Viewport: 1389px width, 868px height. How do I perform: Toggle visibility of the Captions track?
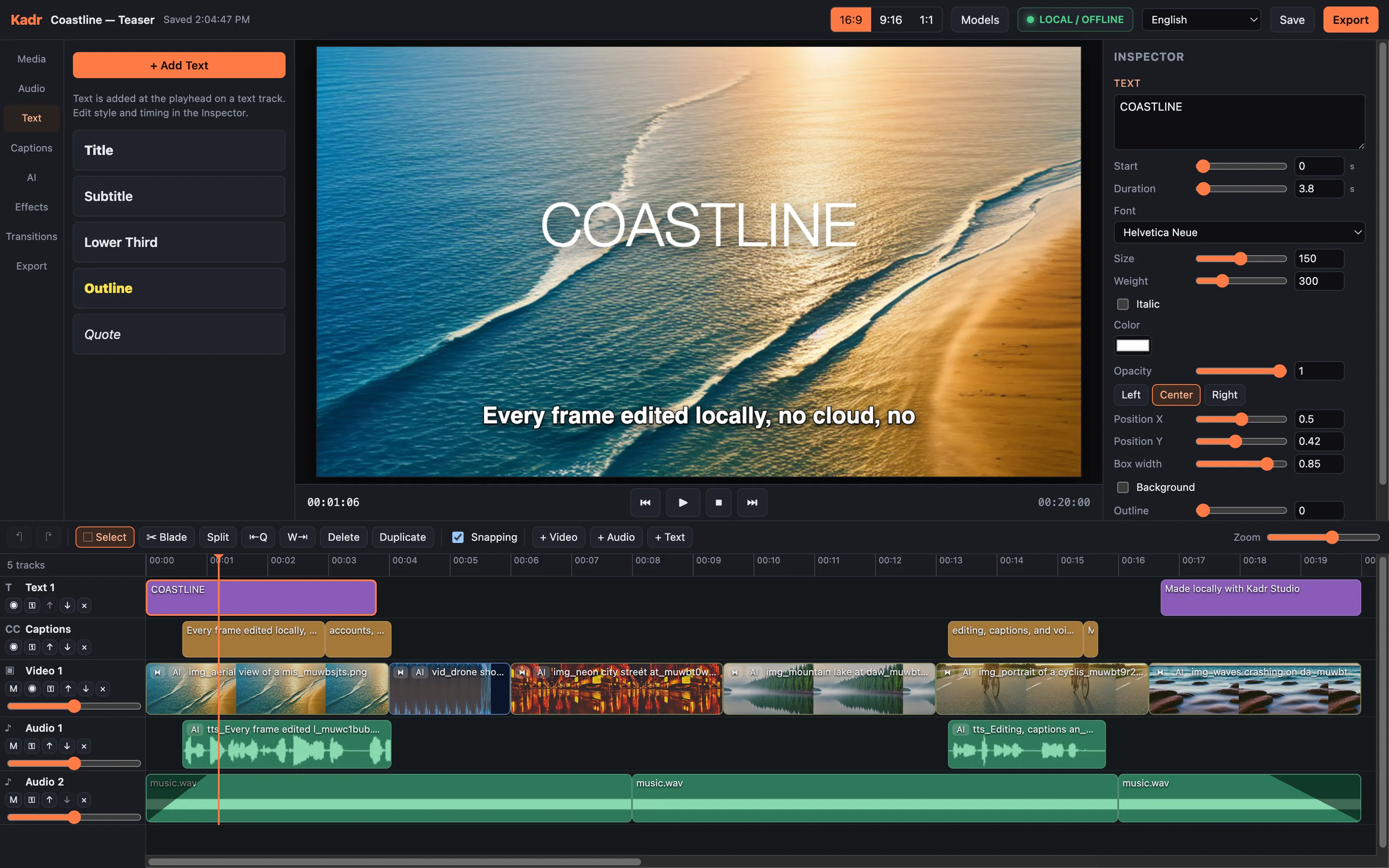click(x=14, y=647)
